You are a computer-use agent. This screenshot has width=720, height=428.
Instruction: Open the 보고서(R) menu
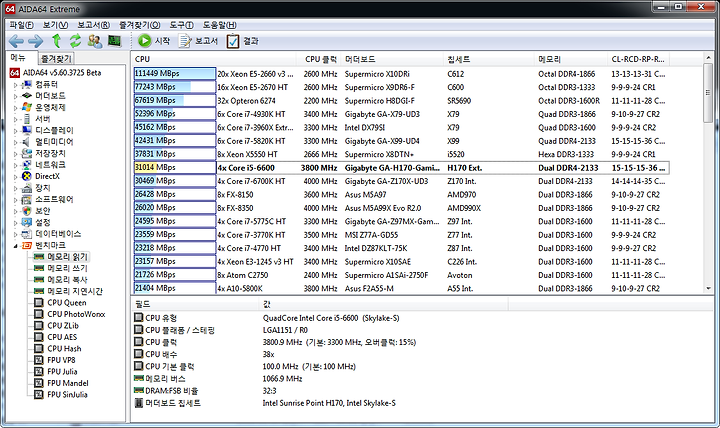coord(93,25)
